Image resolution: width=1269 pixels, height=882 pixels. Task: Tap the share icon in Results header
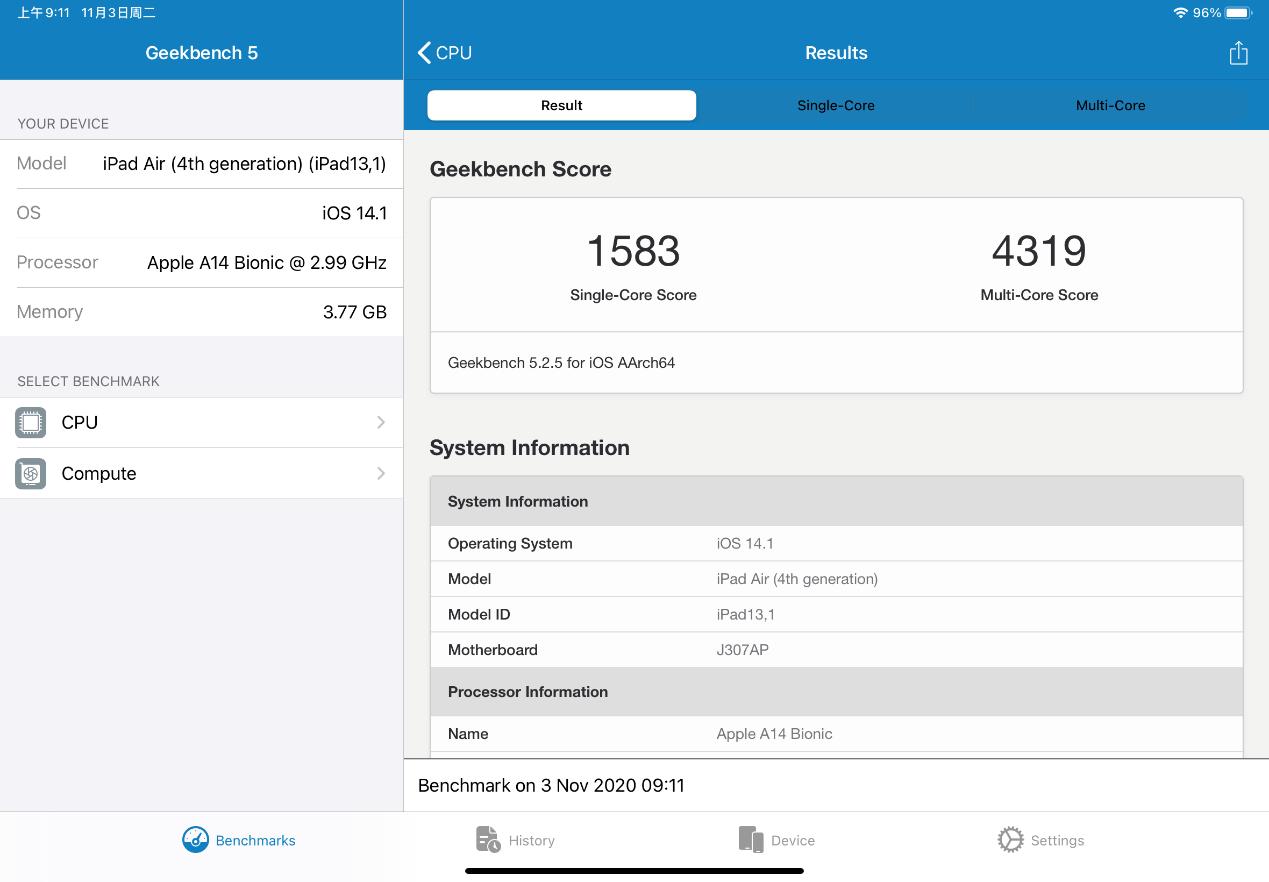coord(1238,53)
